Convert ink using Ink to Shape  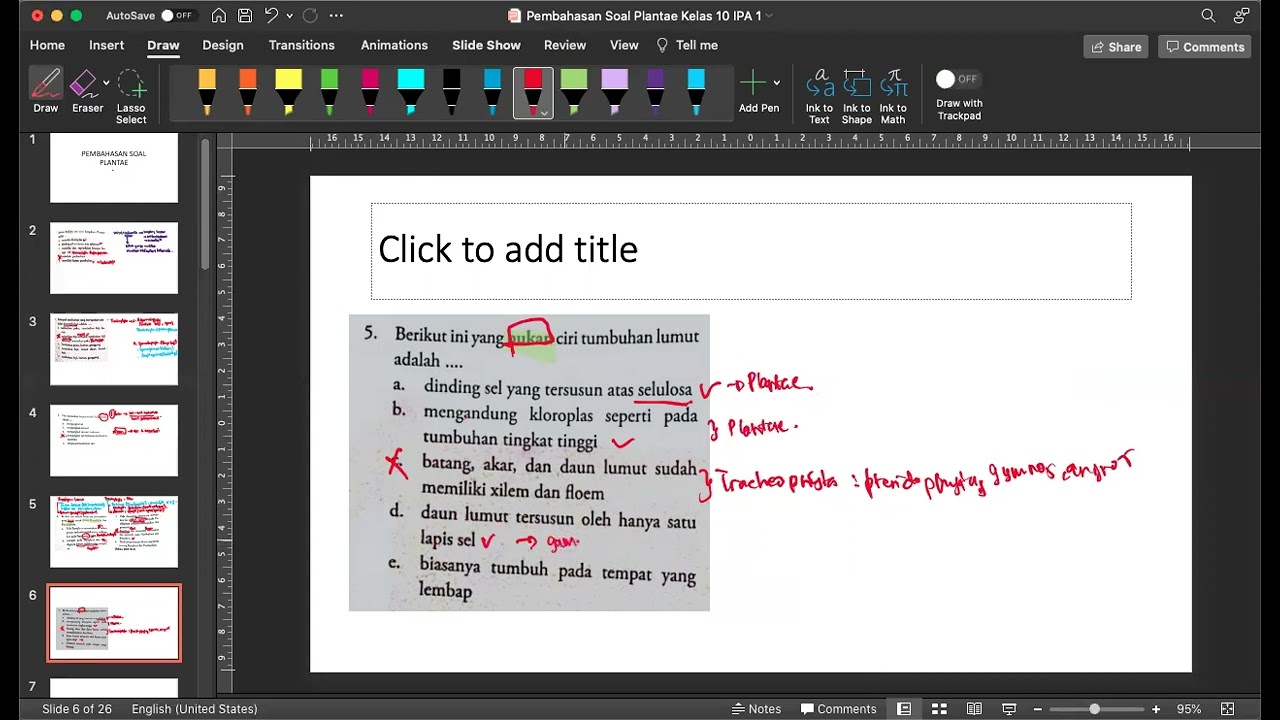pyautogui.click(x=856, y=96)
